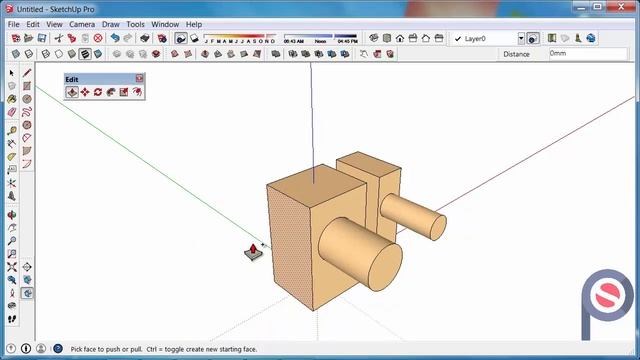Toggle Shaded With Textures style
This screenshot has width=640, height=360.
[85, 54]
